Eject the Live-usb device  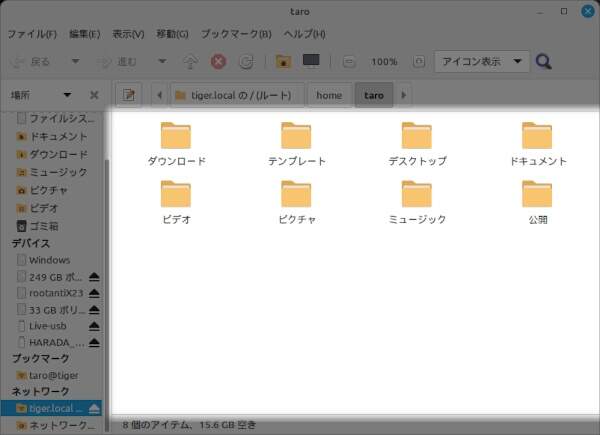[x=94, y=326]
